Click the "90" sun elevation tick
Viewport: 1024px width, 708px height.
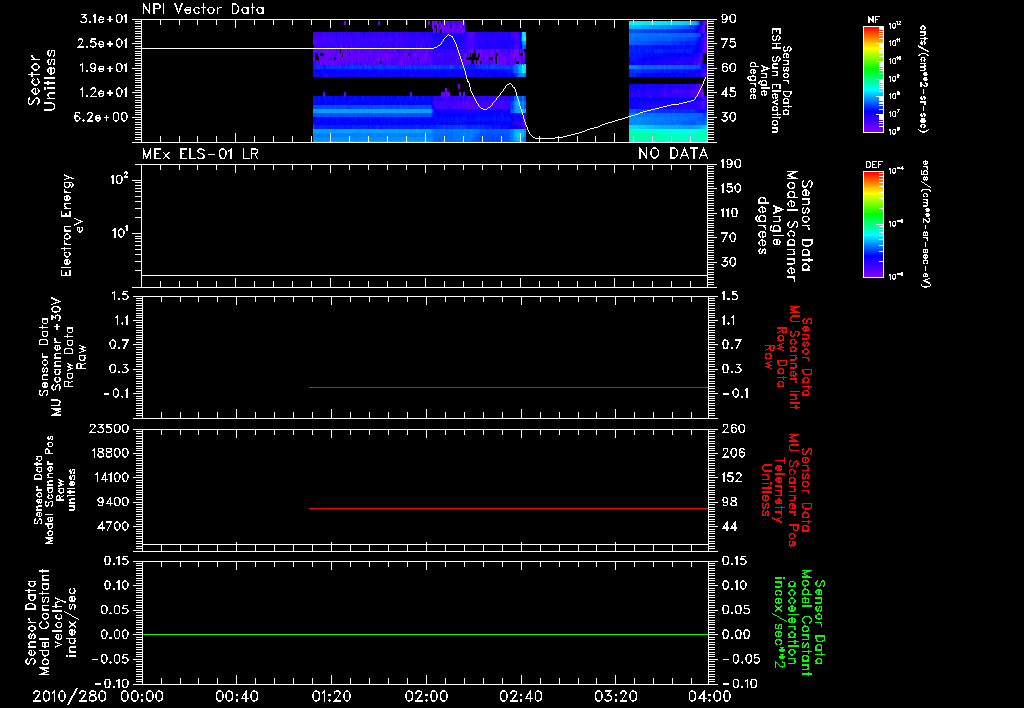728,19
